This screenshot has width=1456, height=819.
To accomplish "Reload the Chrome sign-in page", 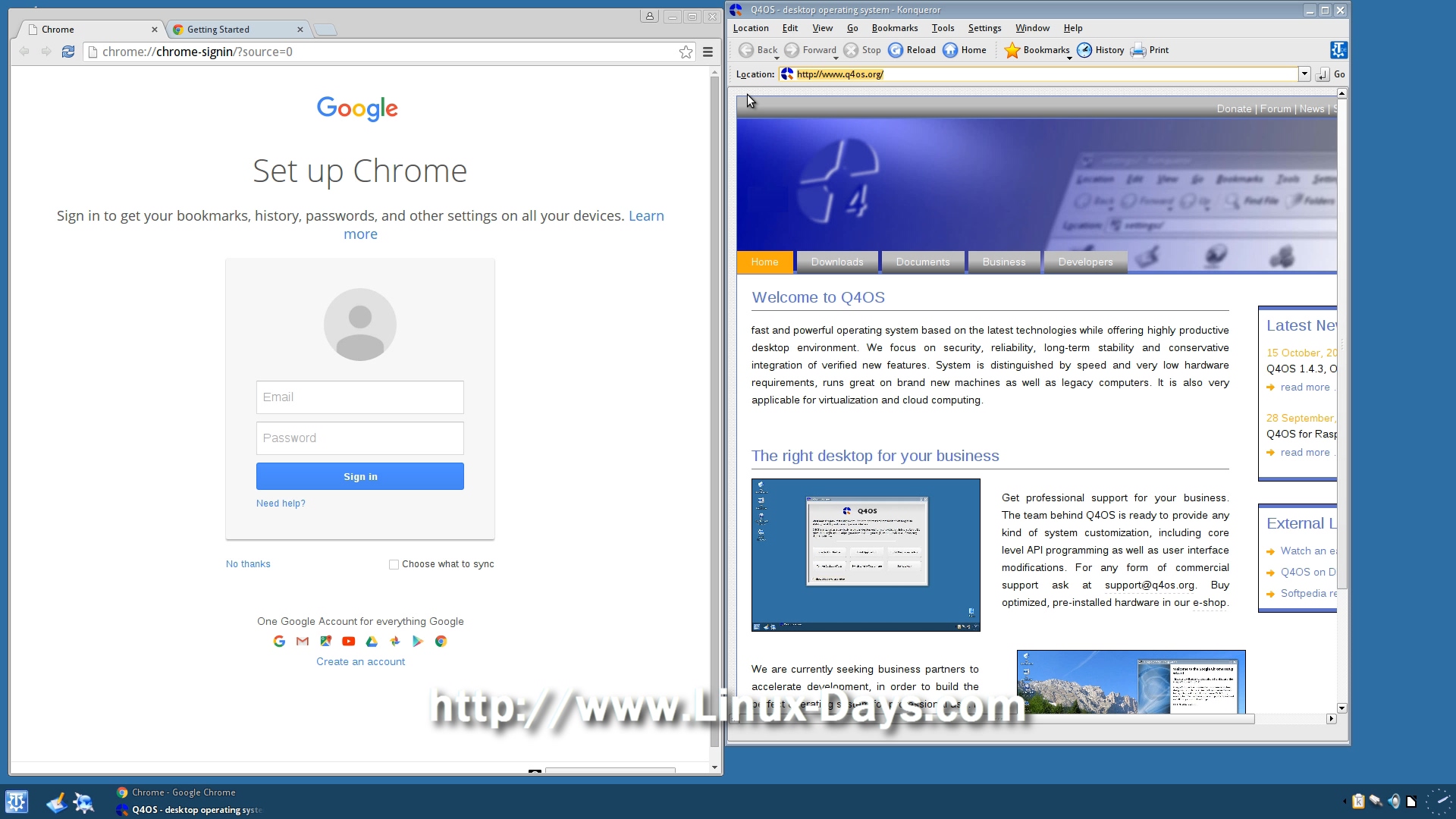I will [x=68, y=52].
